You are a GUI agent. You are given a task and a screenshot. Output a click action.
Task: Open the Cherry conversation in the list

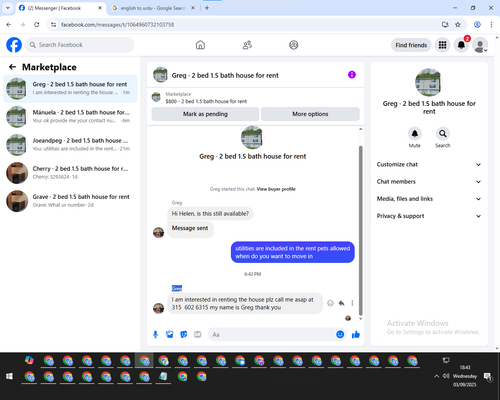click(x=70, y=173)
